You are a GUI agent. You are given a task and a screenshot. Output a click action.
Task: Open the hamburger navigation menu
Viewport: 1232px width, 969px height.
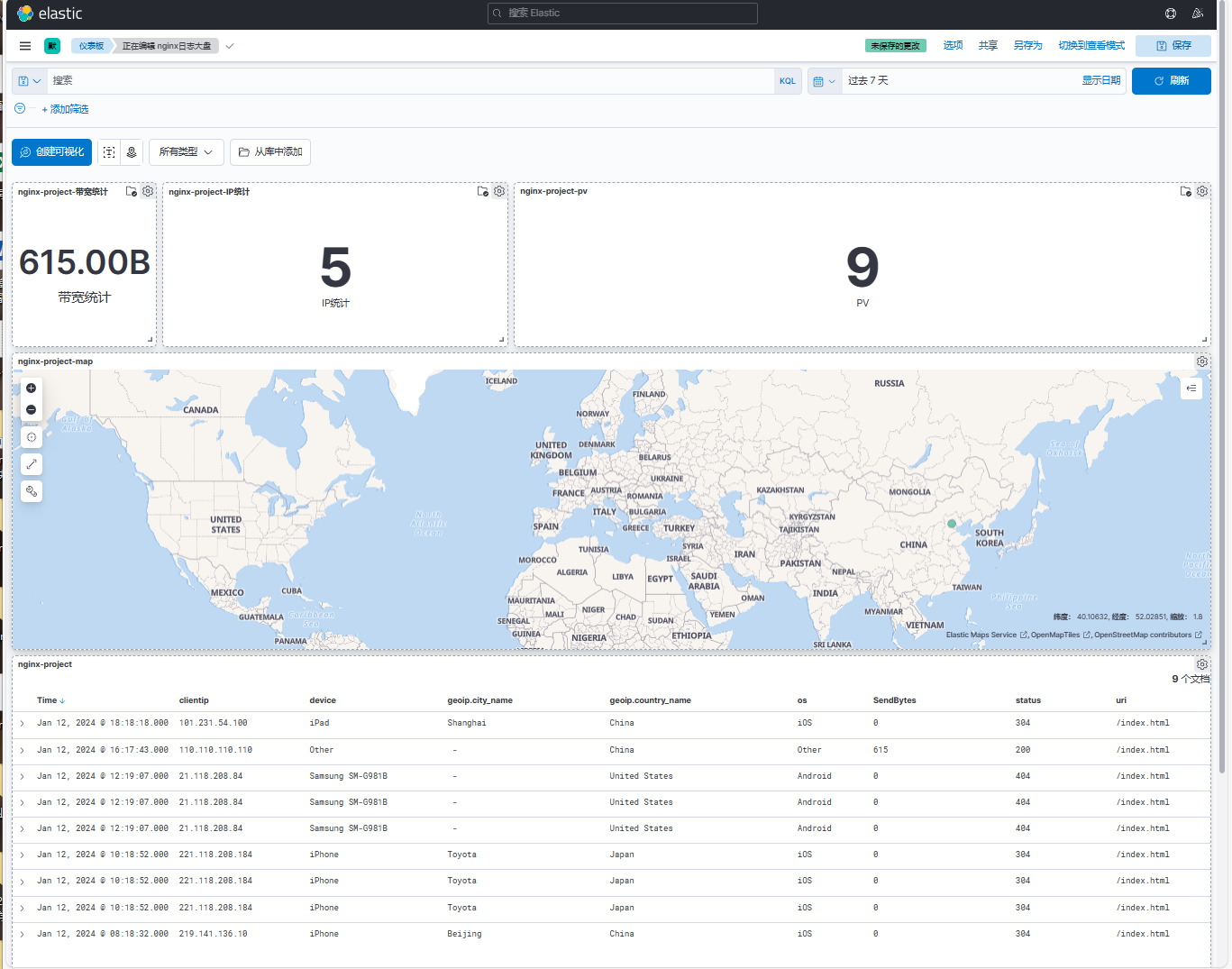click(x=25, y=46)
